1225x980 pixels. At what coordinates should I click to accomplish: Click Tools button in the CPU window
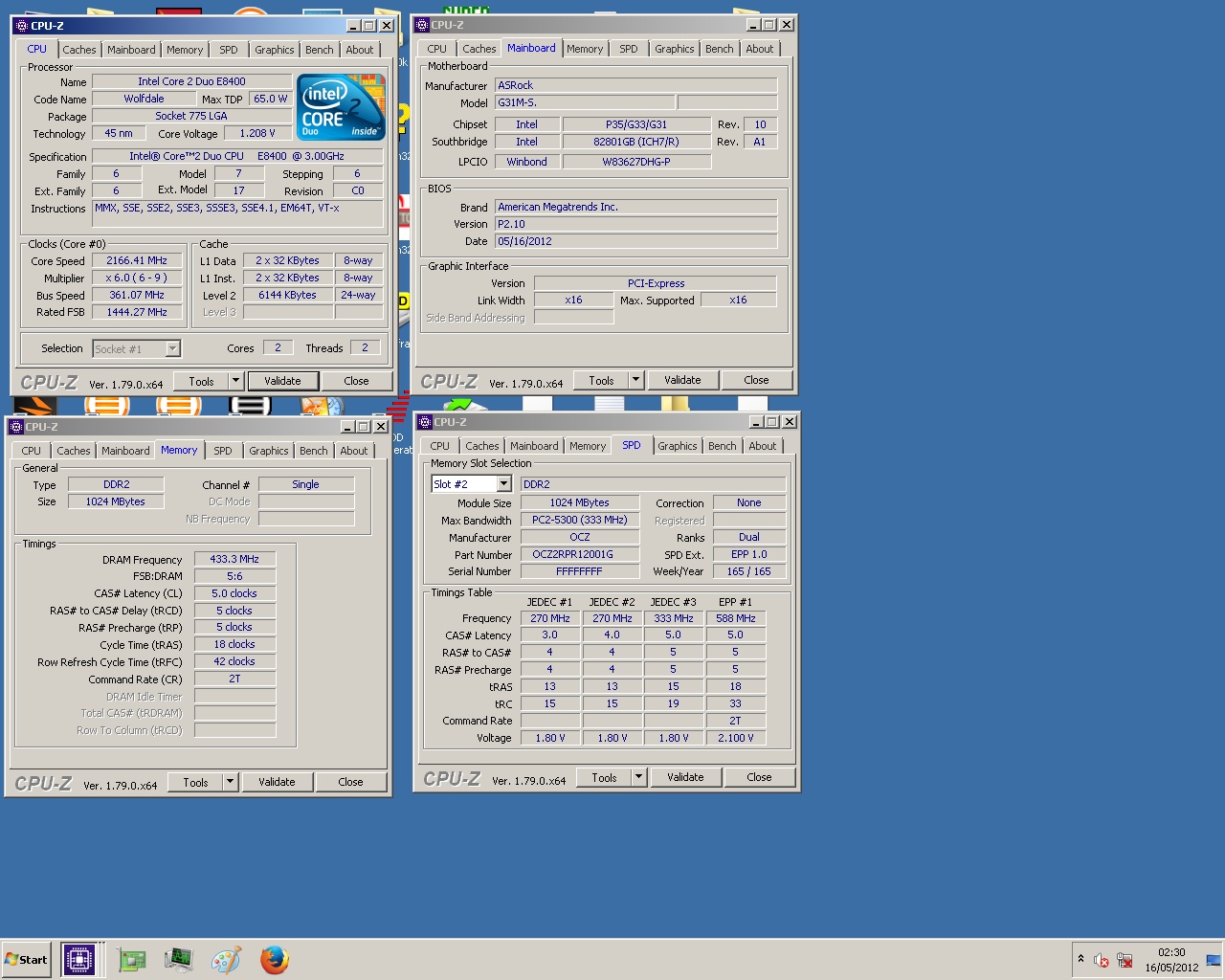tap(201, 381)
